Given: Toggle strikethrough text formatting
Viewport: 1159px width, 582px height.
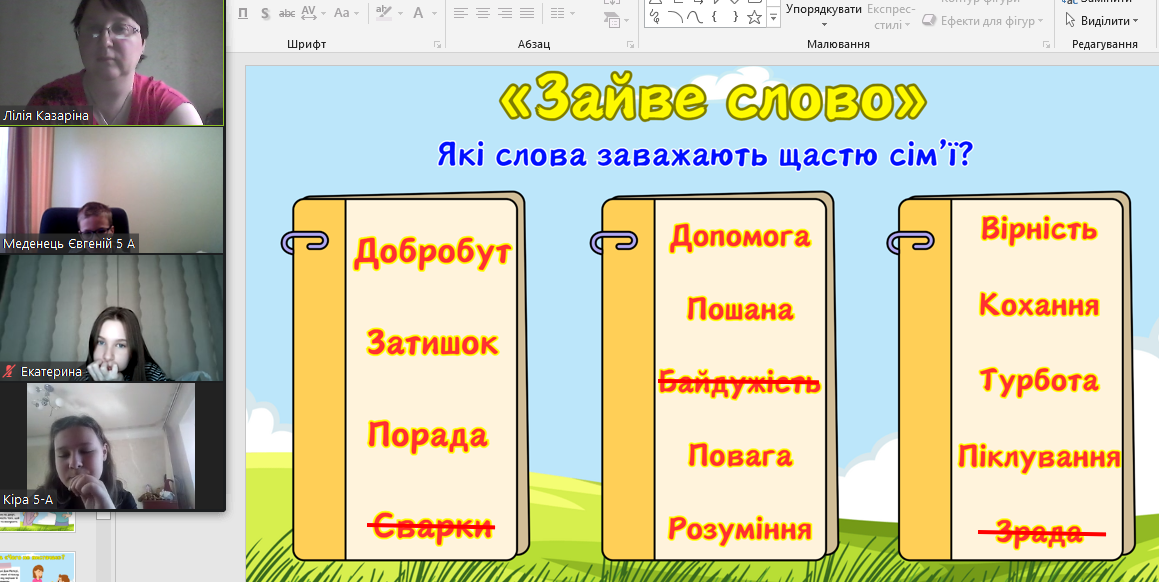Looking at the screenshot, I should click(x=287, y=13).
